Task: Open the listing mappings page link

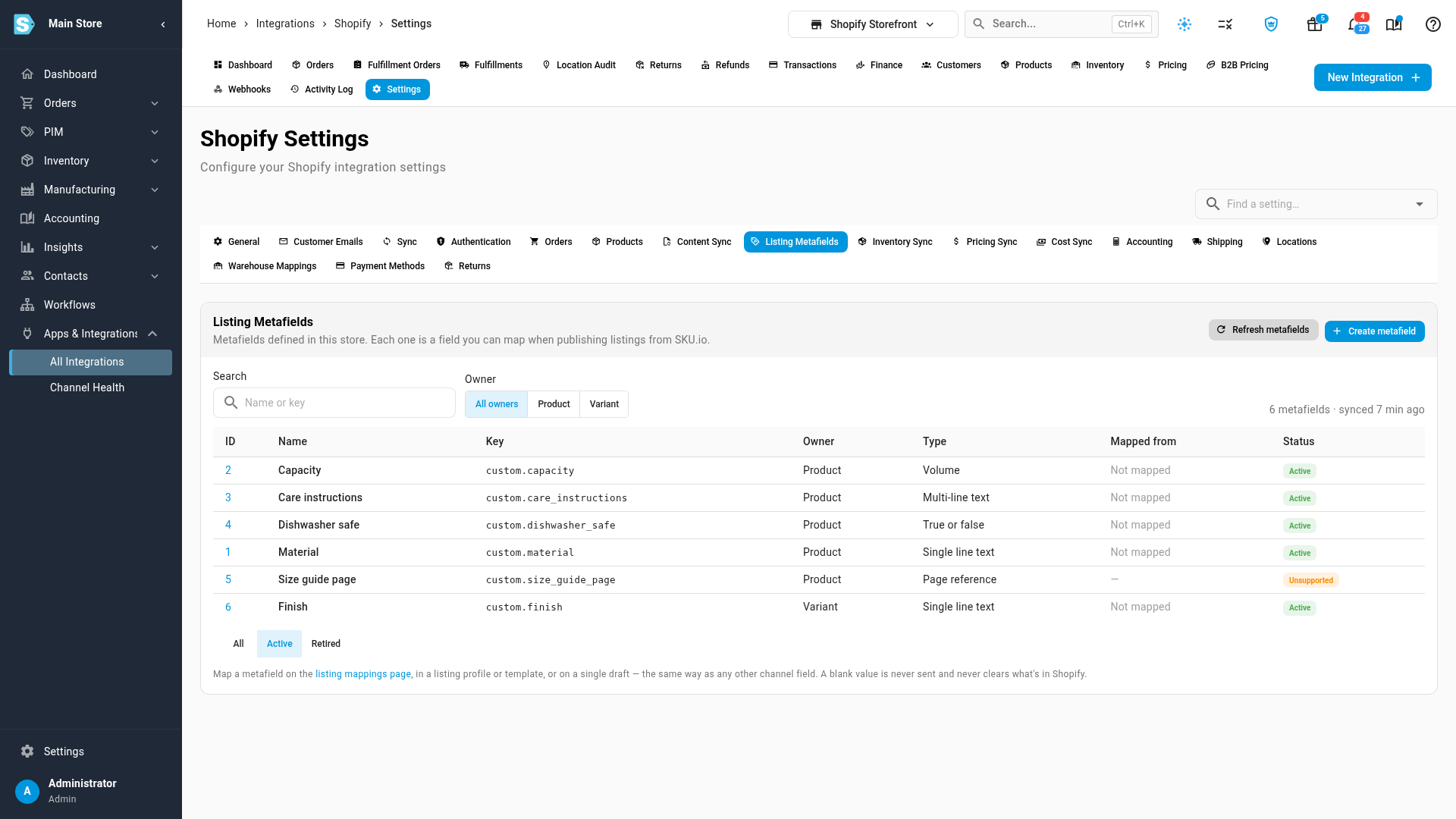Action: [x=363, y=674]
